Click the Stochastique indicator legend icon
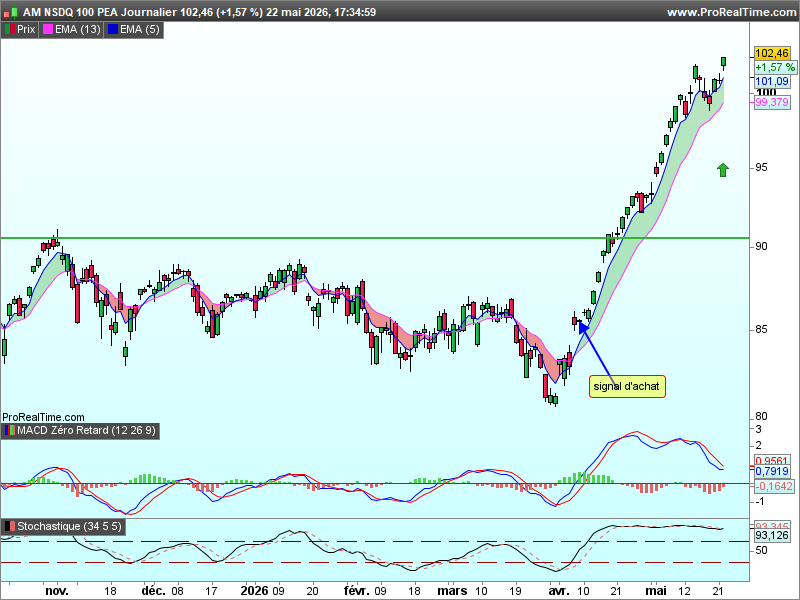800x600 pixels. pyautogui.click(x=9, y=527)
